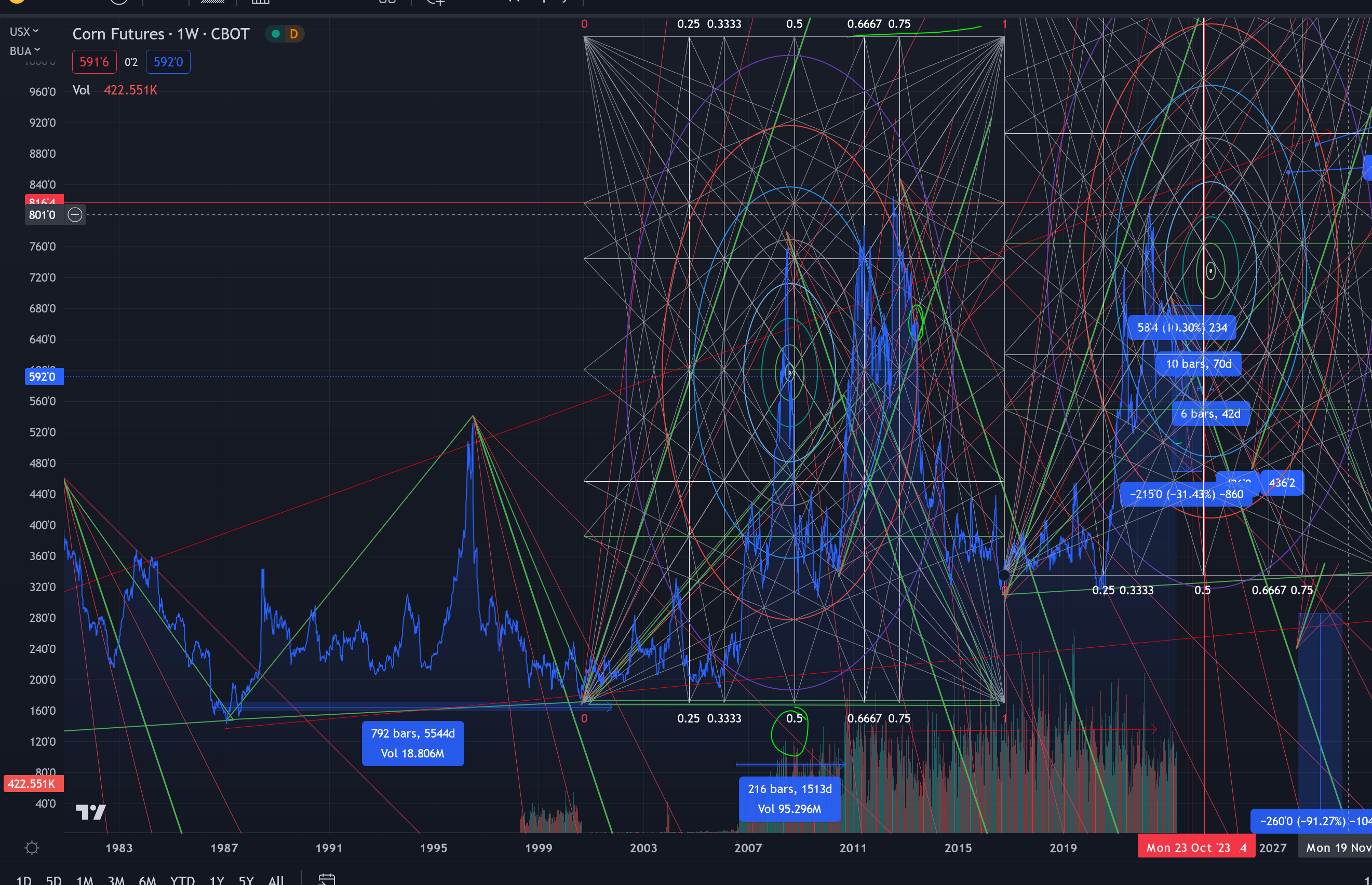
Task: Click the sun brightness icon above the timeline
Action: (x=32, y=847)
